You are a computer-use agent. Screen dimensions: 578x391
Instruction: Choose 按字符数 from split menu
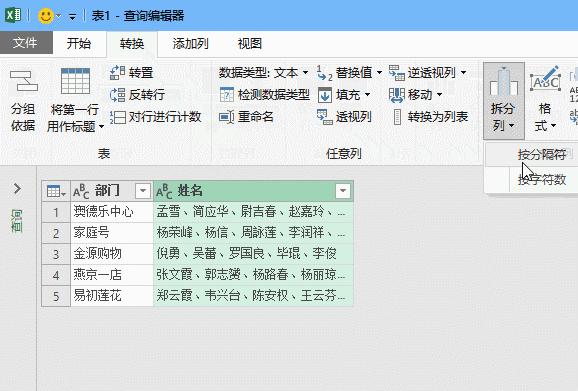click(x=542, y=179)
